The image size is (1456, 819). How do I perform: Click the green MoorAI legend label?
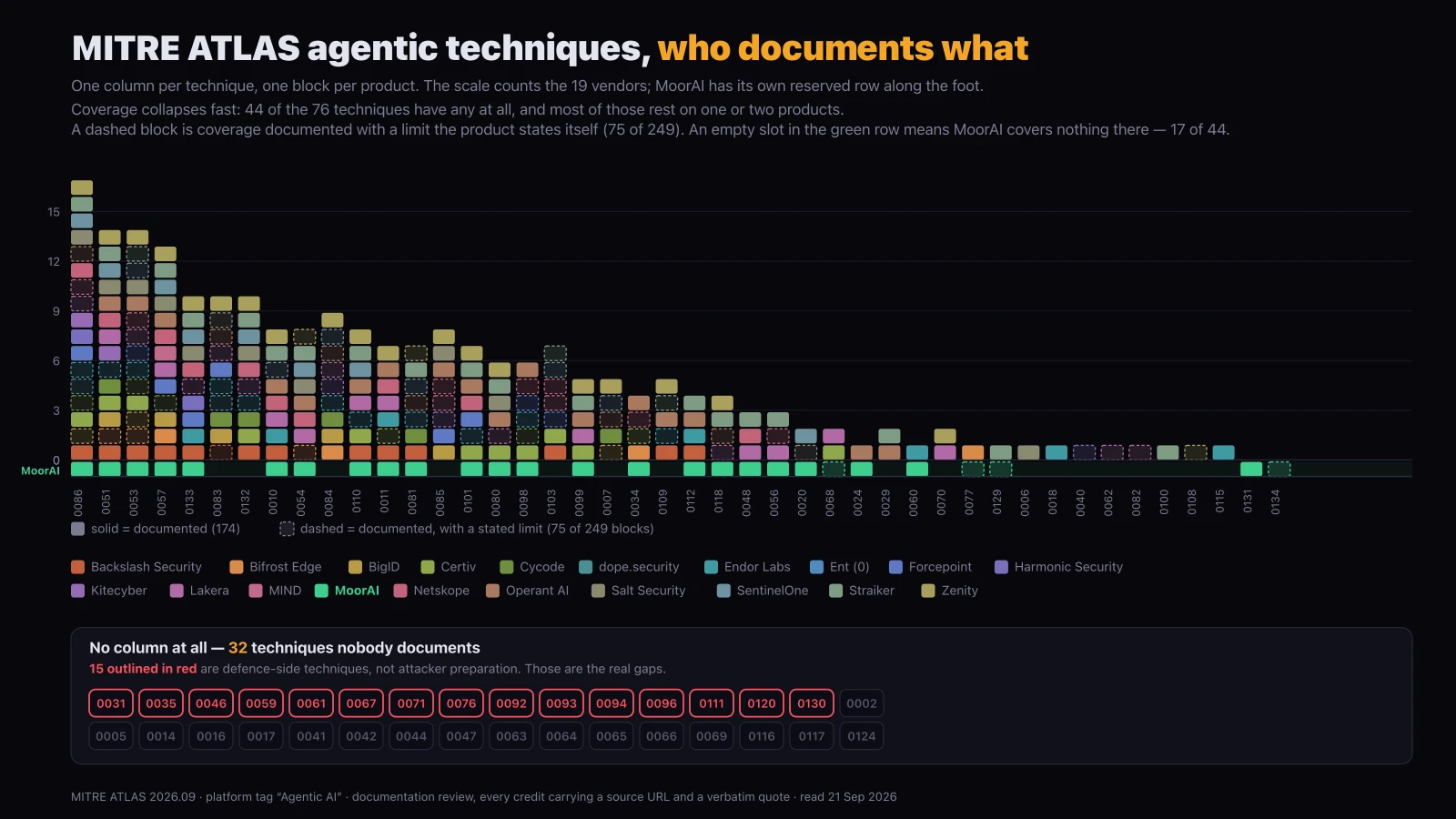click(x=357, y=591)
